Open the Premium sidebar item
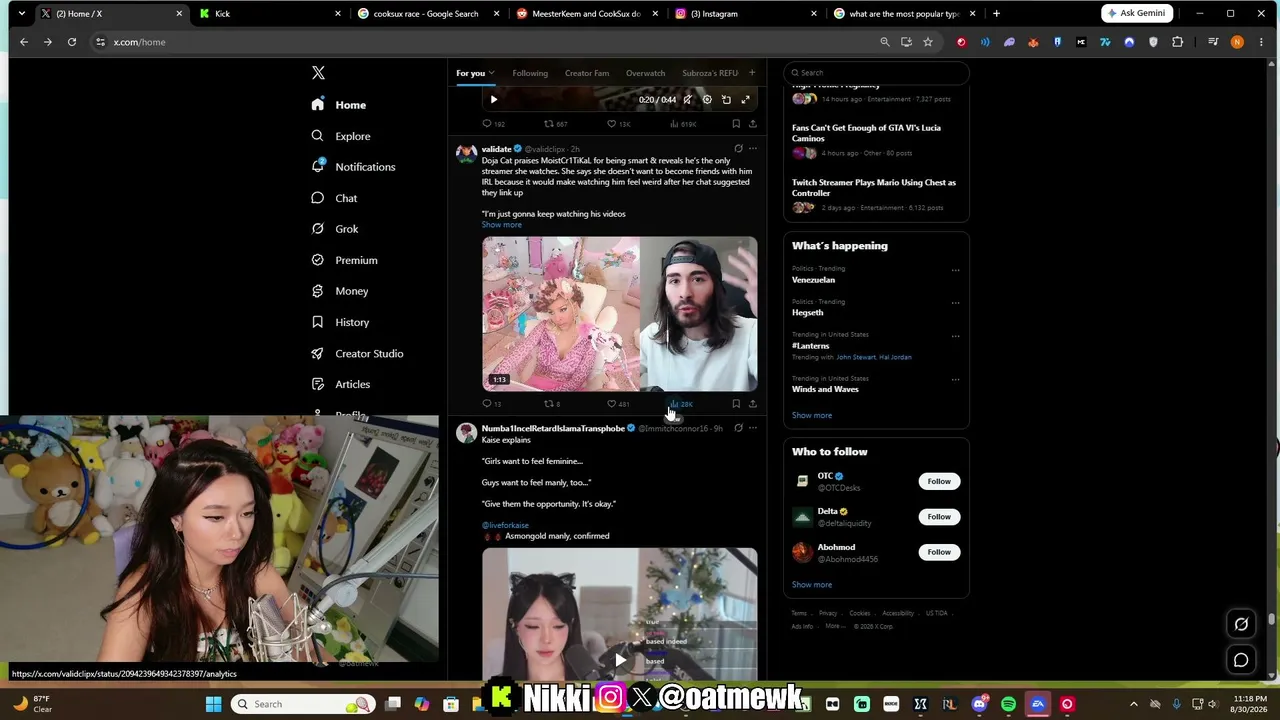This screenshot has width=1280, height=720. (x=344, y=260)
